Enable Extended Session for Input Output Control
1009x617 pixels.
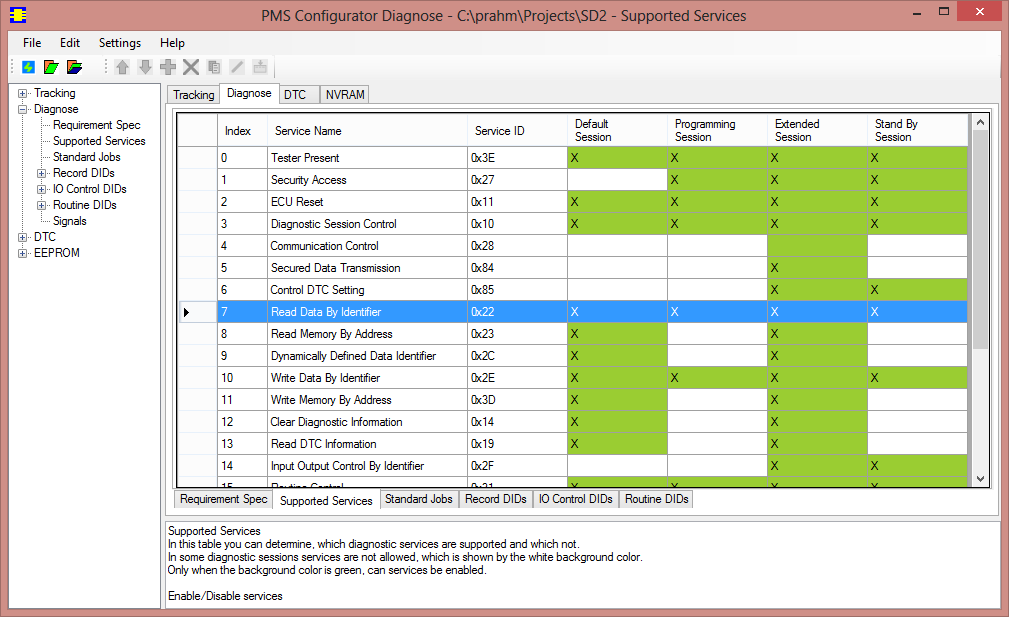pyautogui.click(x=815, y=465)
